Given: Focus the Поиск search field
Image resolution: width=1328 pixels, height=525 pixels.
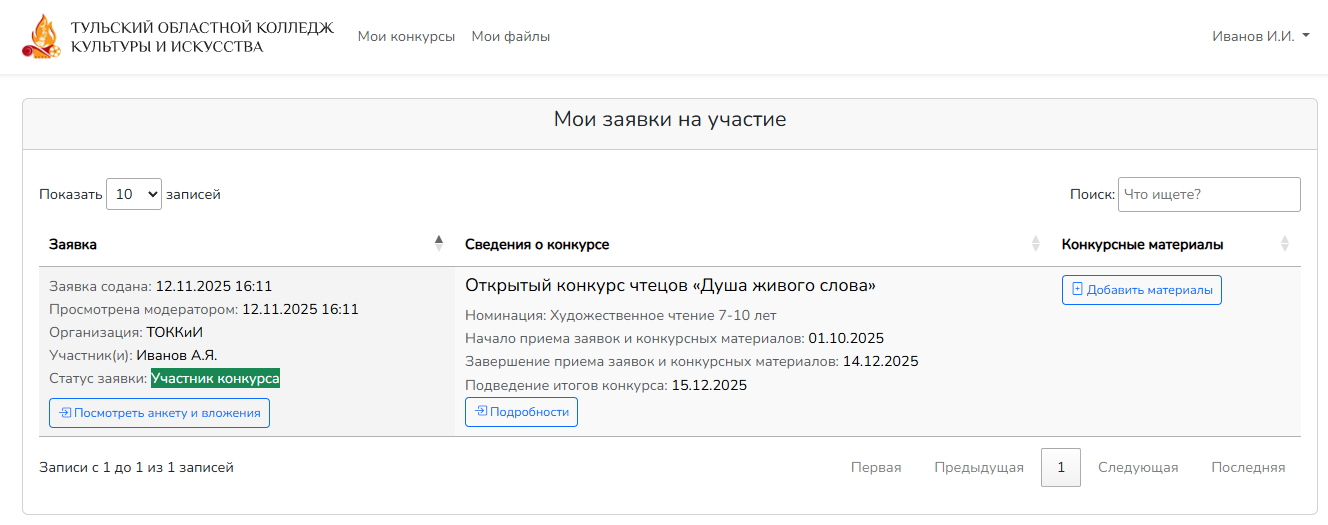Looking at the screenshot, I should point(1208,194).
